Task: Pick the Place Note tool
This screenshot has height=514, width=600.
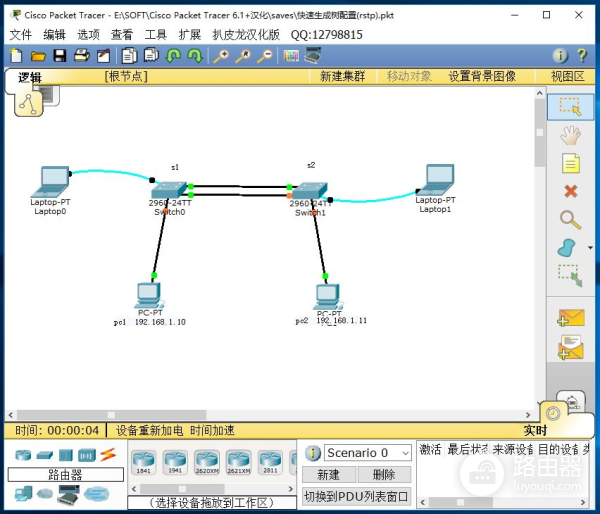Action: coord(571,162)
